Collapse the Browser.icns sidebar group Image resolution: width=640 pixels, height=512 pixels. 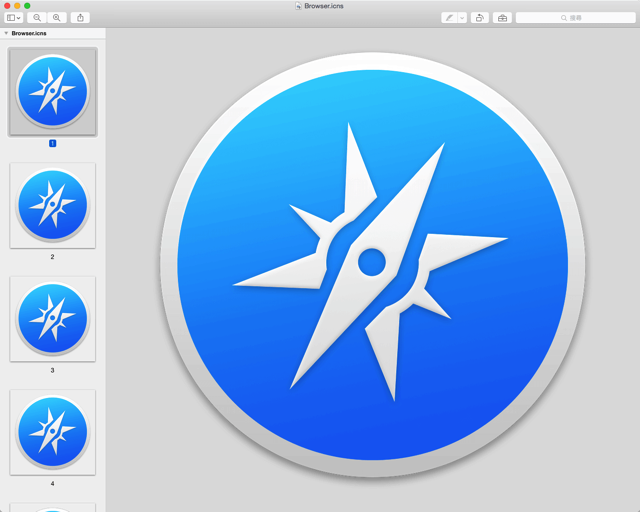click(x=6, y=33)
